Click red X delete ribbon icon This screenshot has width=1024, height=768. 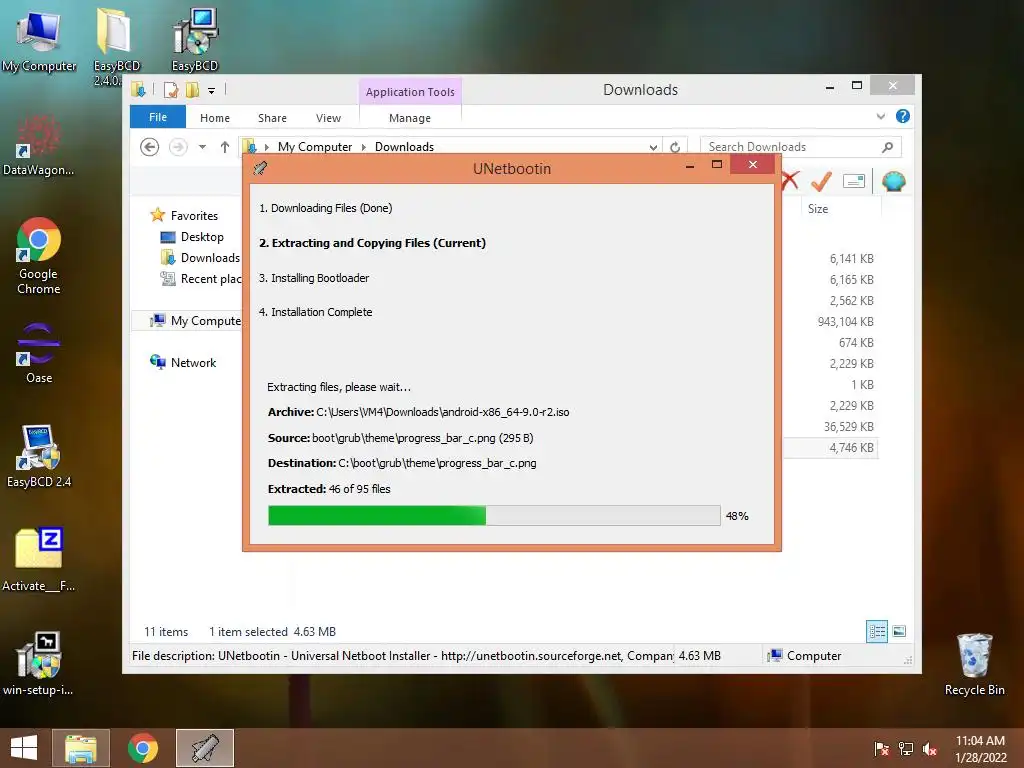pyautogui.click(x=790, y=180)
